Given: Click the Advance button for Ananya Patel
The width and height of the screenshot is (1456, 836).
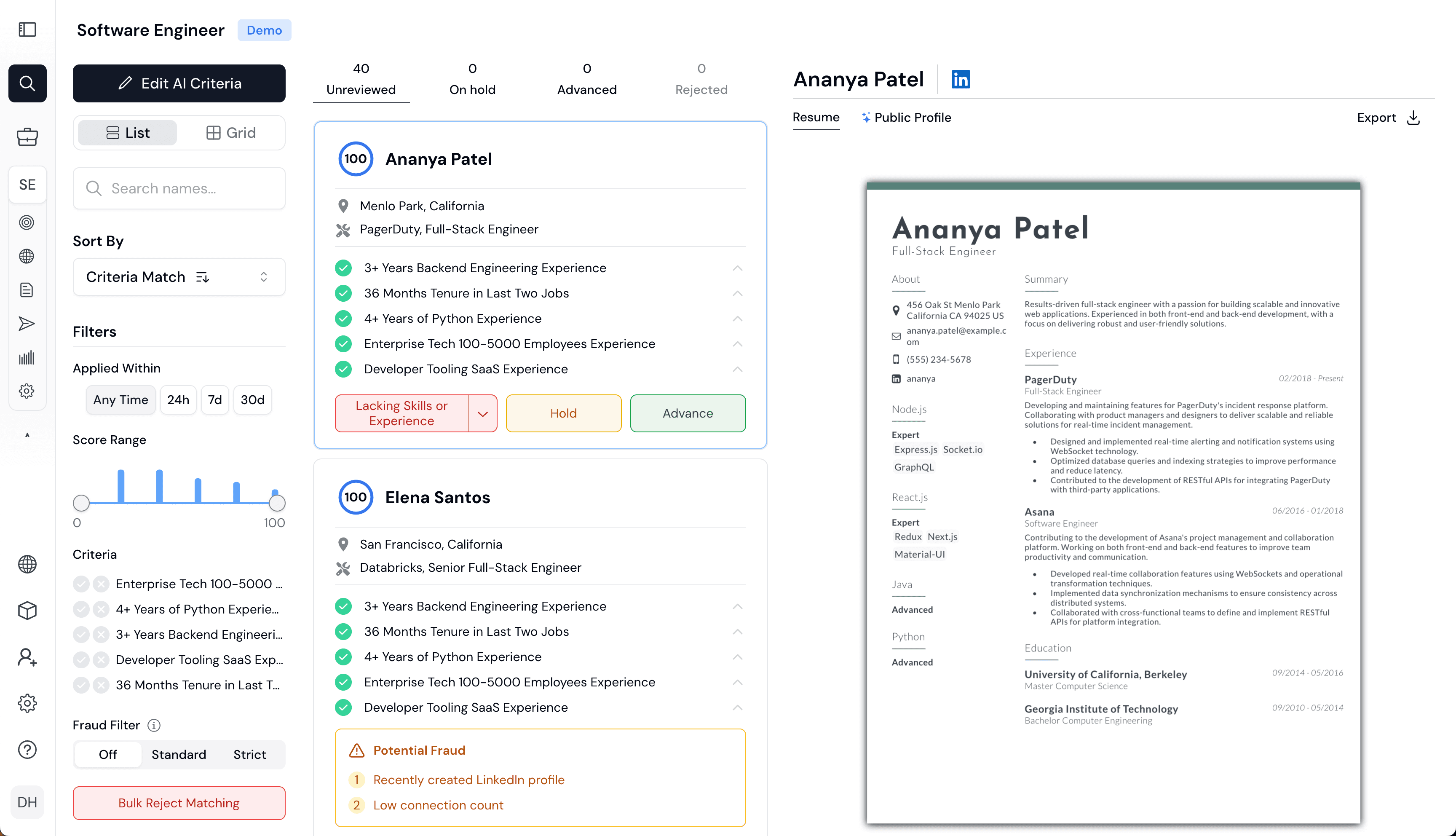Looking at the screenshot, I should pos(688,413).
